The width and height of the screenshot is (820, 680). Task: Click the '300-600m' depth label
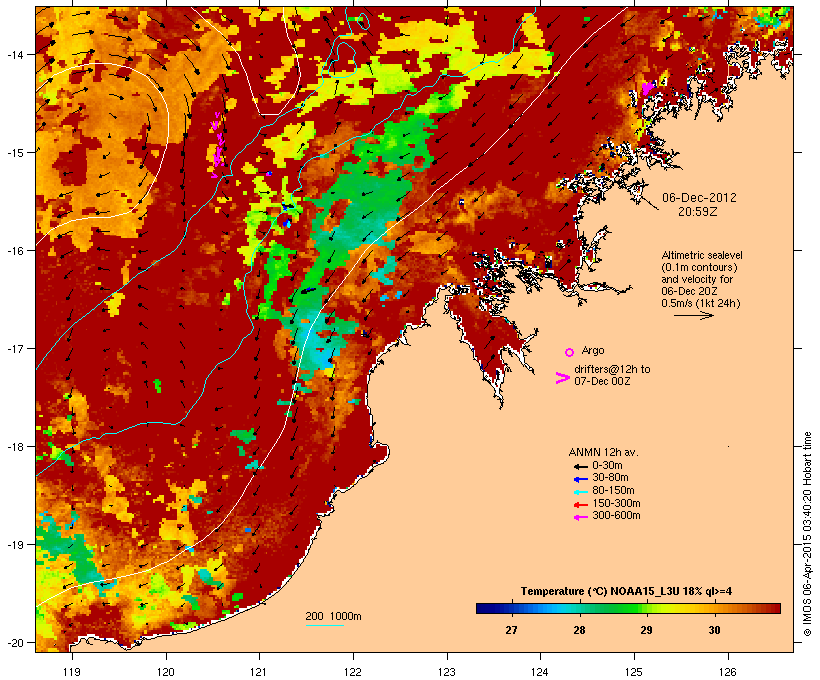(616, 516)
